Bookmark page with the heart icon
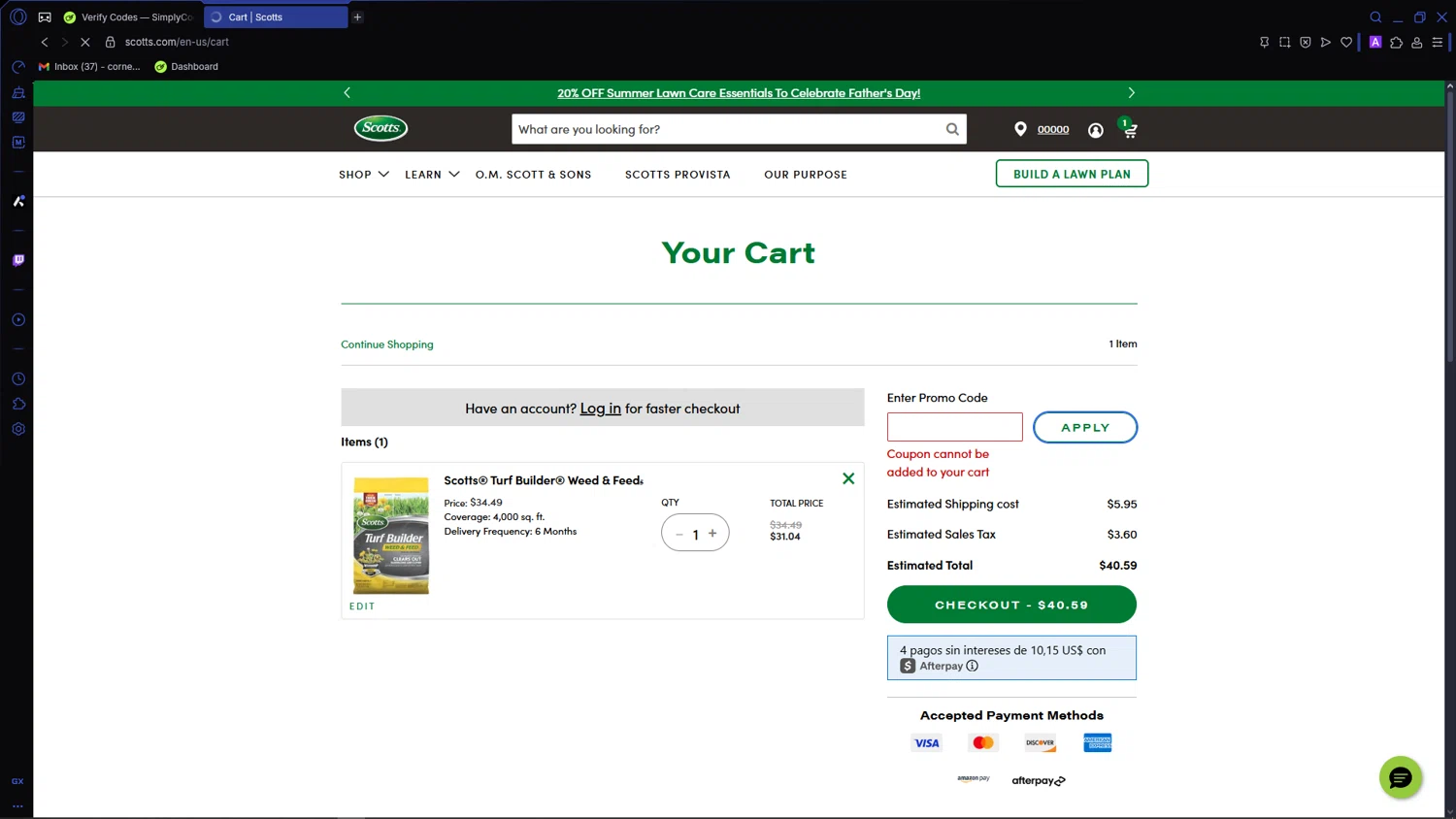Image resolution: width=1456 pixels, height=819 pixels. click(1346, 42)
